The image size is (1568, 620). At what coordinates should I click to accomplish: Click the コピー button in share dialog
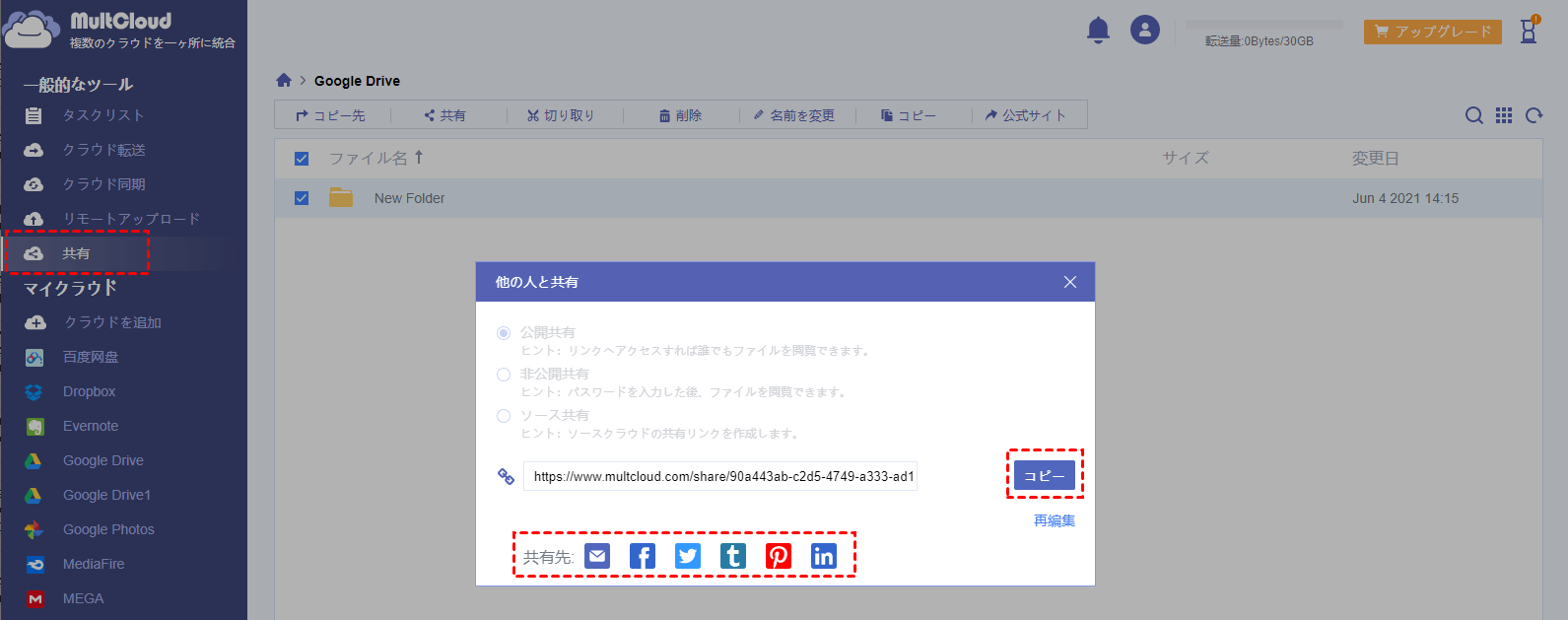pyautogui.click(x=1045, y=476)
